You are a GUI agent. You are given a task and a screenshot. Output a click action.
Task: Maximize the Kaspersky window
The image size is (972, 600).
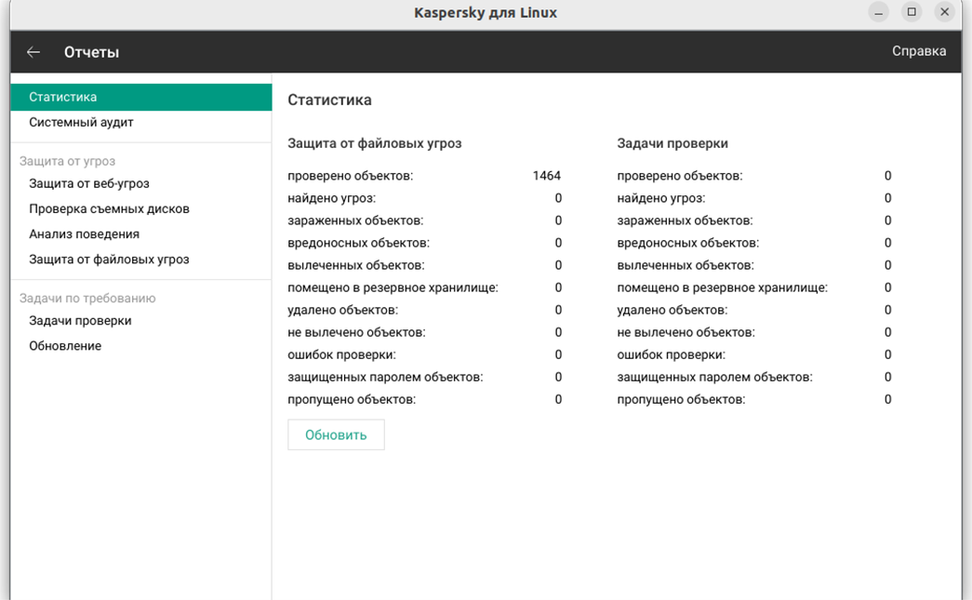[x=911, y=12]
